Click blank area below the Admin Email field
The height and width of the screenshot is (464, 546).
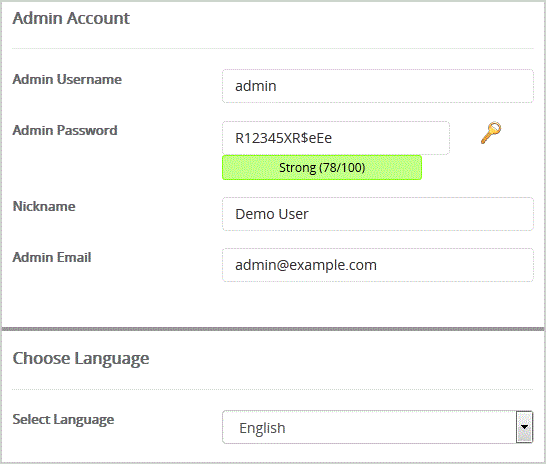pyautogui.click(x=378, y=303)
